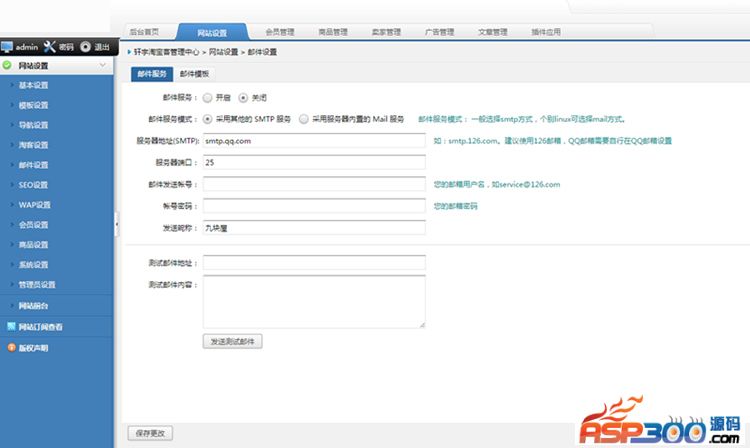Select the 开启 mail service radio
Screen dimensions: 750x448
point(207,98)
